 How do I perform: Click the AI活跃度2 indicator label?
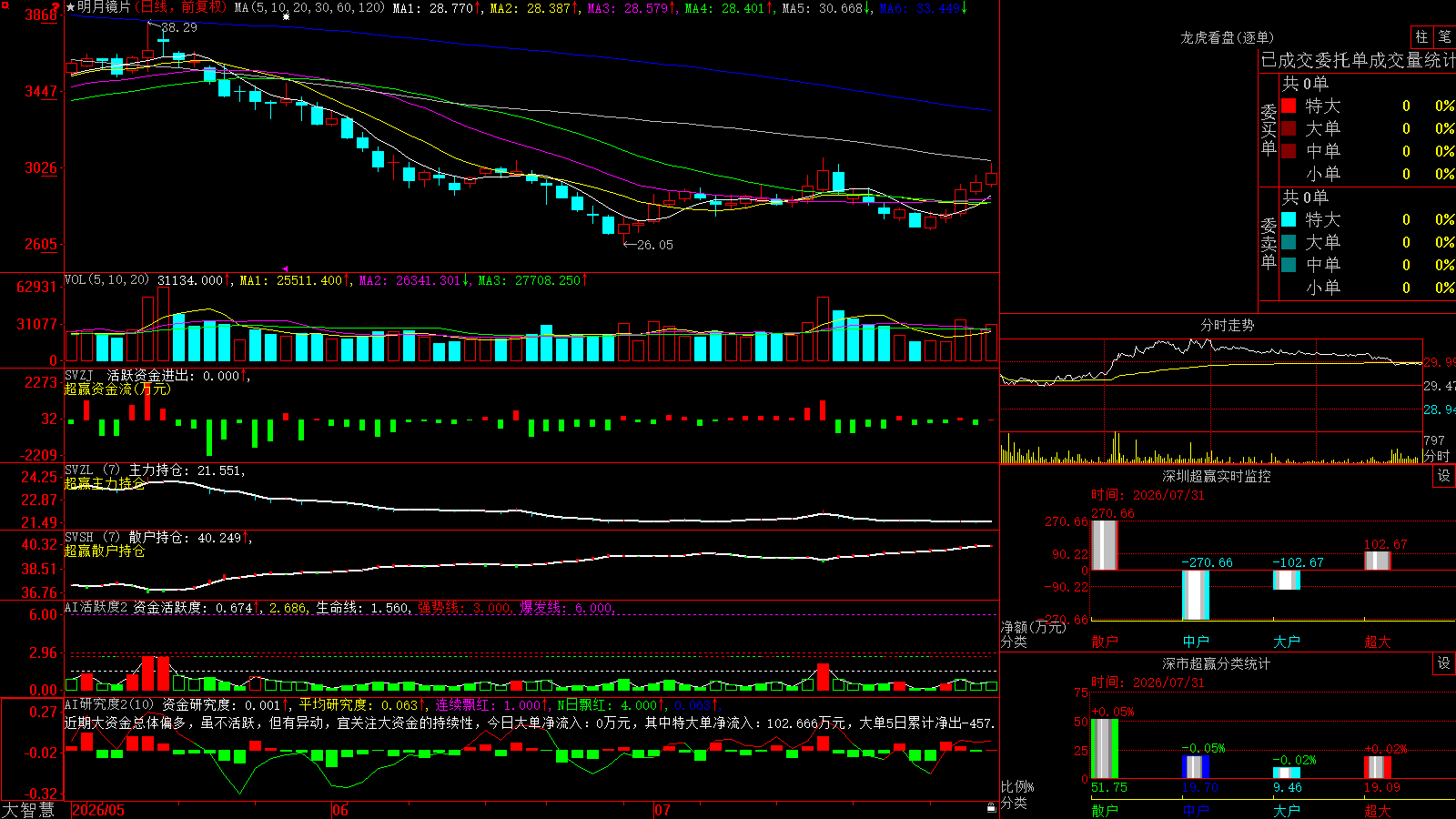tap(96, 607)
